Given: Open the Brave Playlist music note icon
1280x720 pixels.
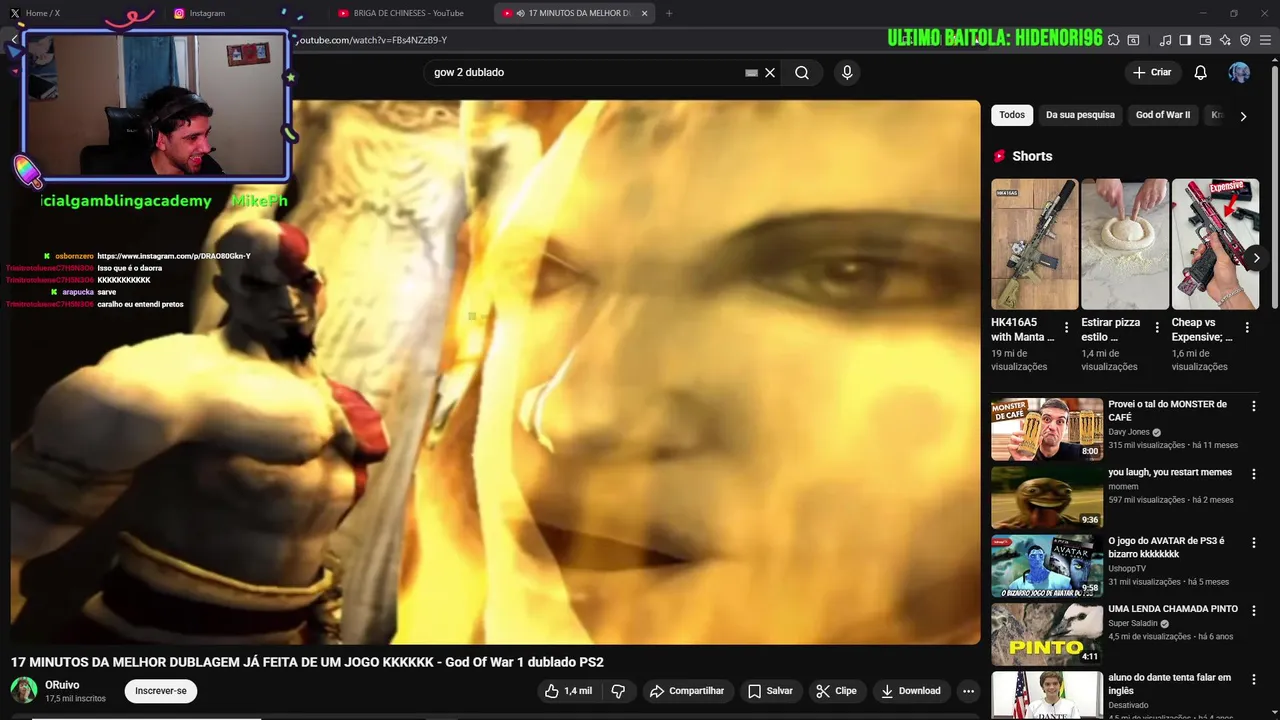Looking at the screenshot, I should [1165, 40].
